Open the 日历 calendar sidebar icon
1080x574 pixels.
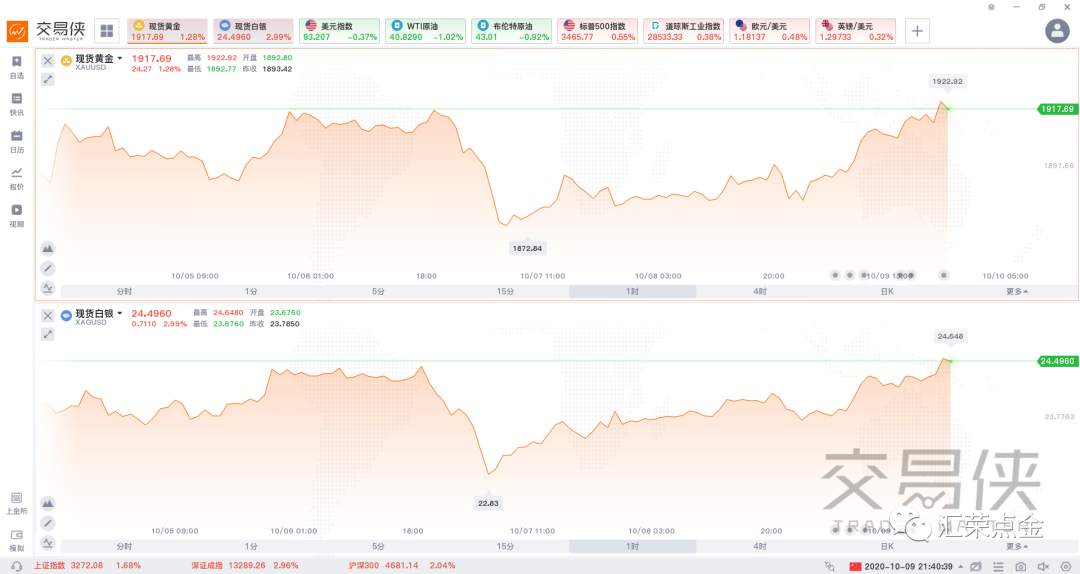[x=17, y=141]
